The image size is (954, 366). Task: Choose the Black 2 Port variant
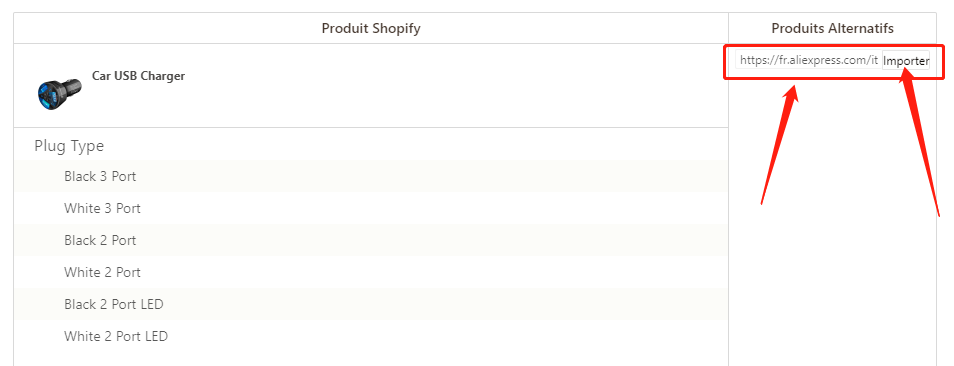coord(371,240)
